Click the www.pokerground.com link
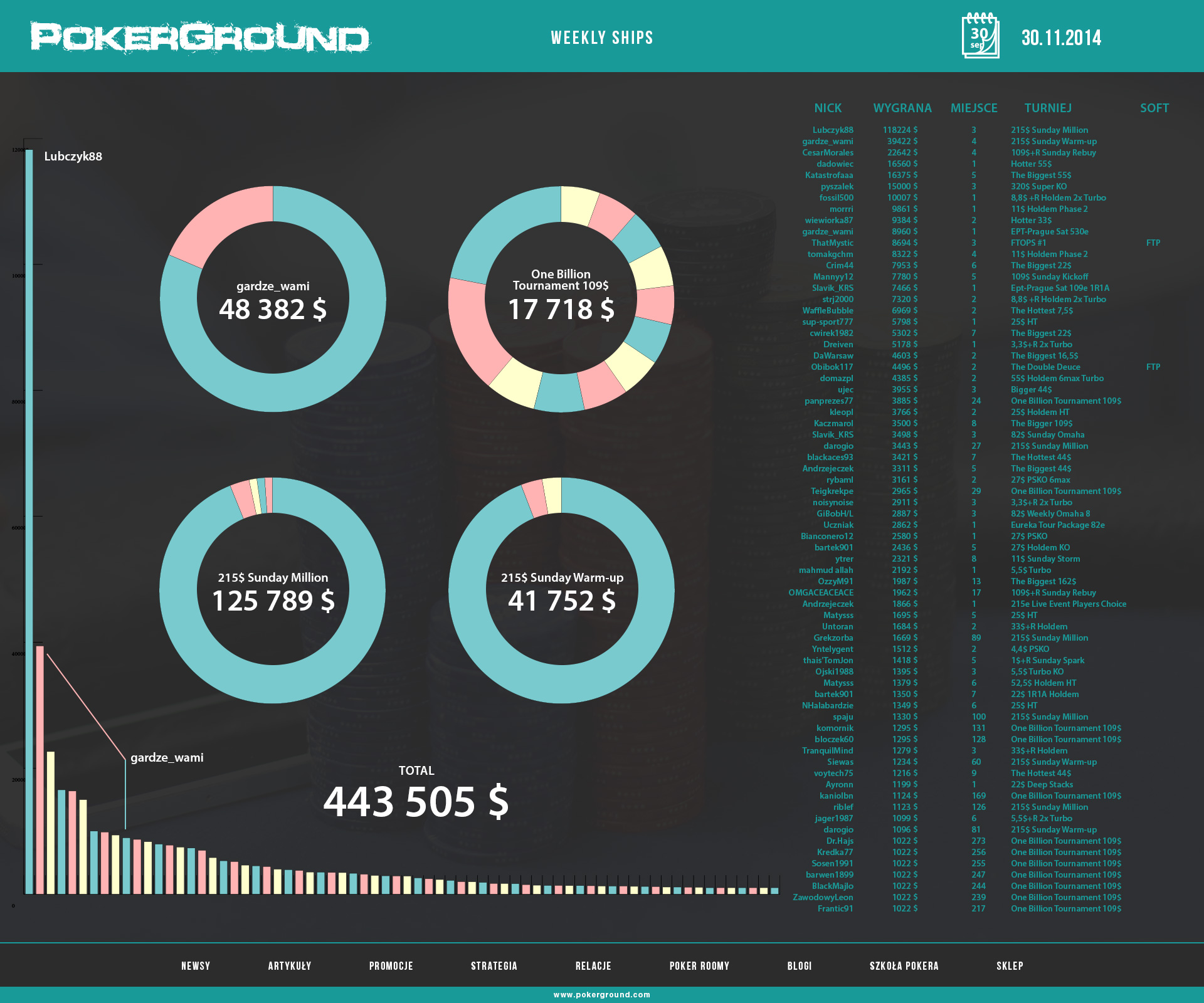Viewport: 1204px width, 1003px height. pos(602,995)
